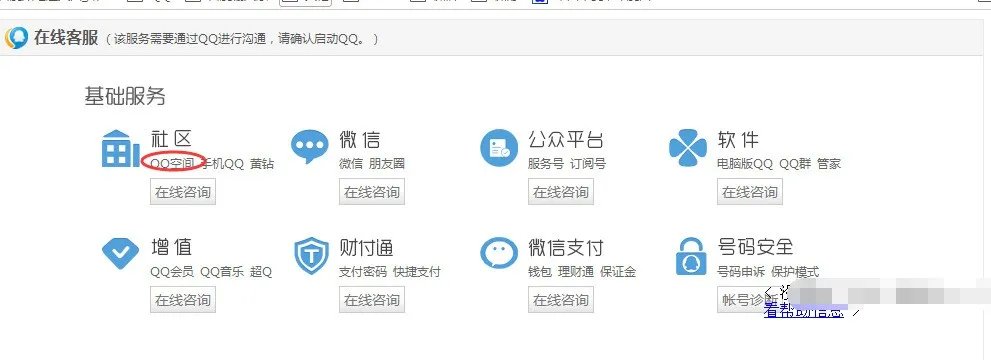Select the 号码申诉 text under 号码安全

click(741, 272)
